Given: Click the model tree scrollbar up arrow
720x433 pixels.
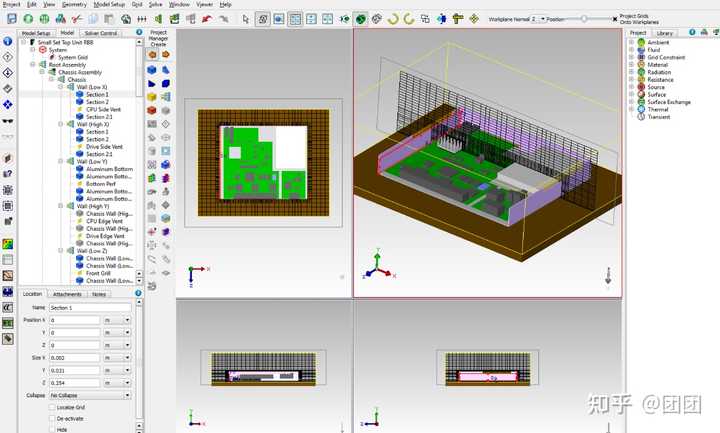Looking at the screenshot, I should coord(139,42).
